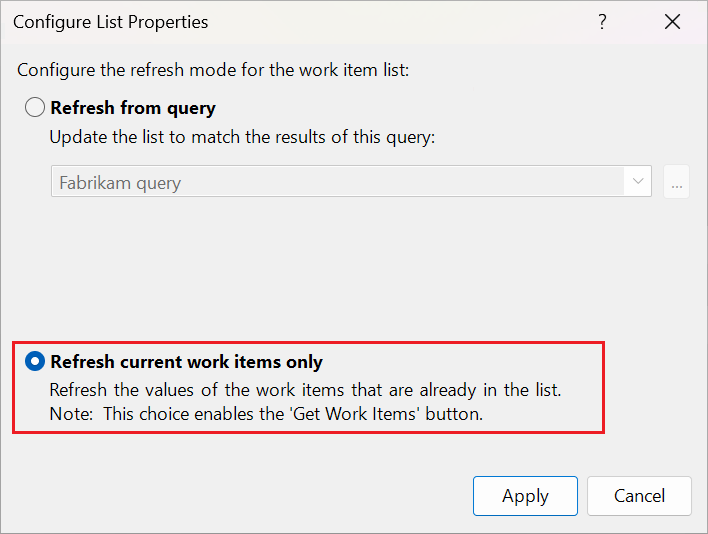Click the bold 'Refresh from query' label
The width and height of the screenshot is (708, 534).
[132, 108]
